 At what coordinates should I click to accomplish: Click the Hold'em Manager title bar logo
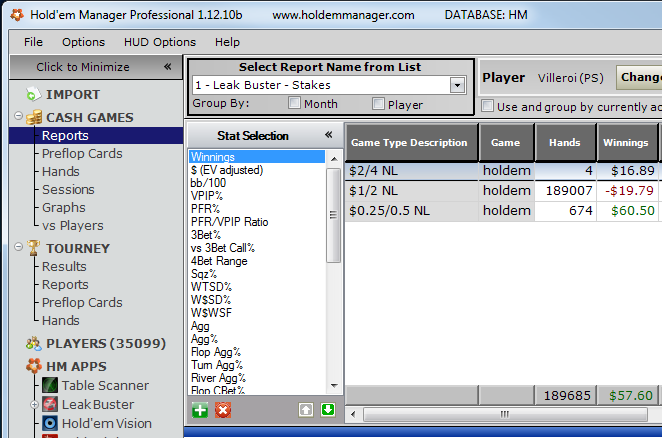click(x=17, y=15)
